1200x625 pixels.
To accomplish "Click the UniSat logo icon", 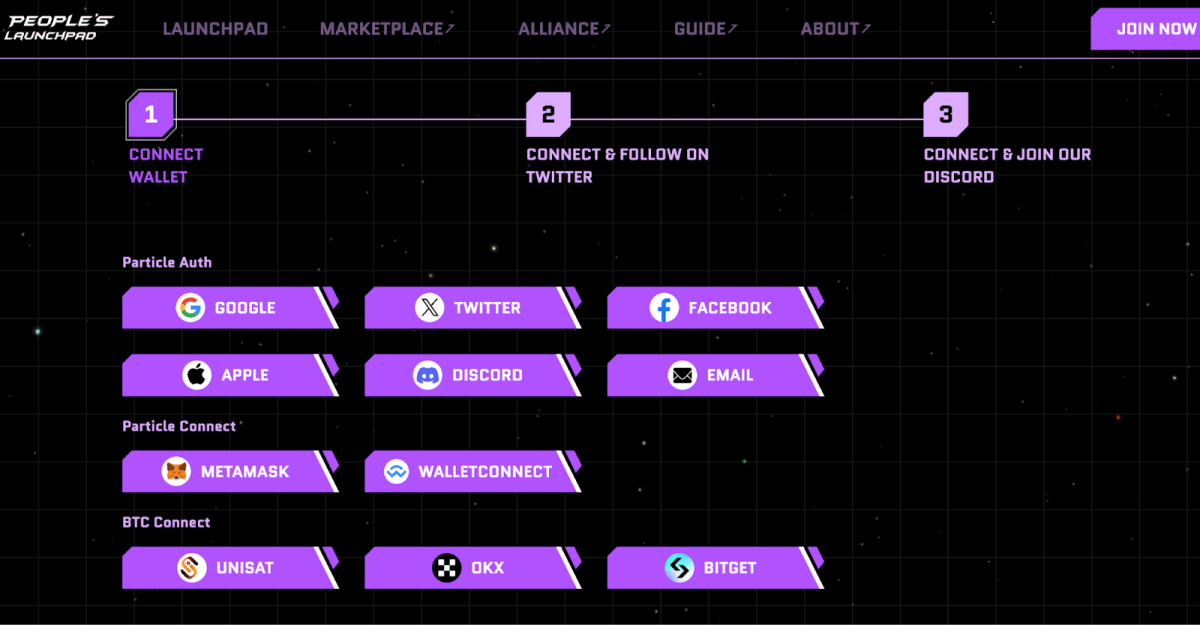I will point(192,568).
